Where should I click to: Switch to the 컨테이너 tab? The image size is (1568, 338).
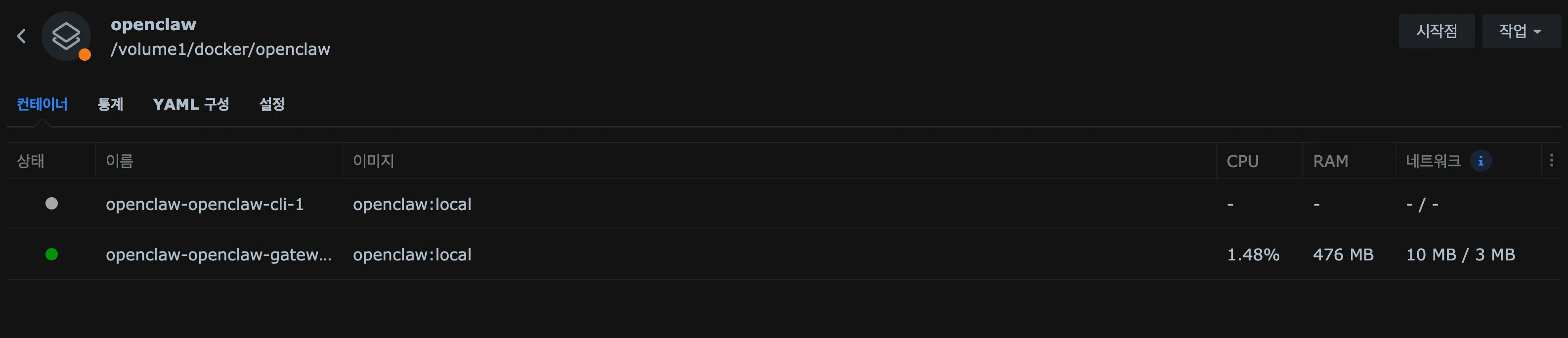(42, 104)
